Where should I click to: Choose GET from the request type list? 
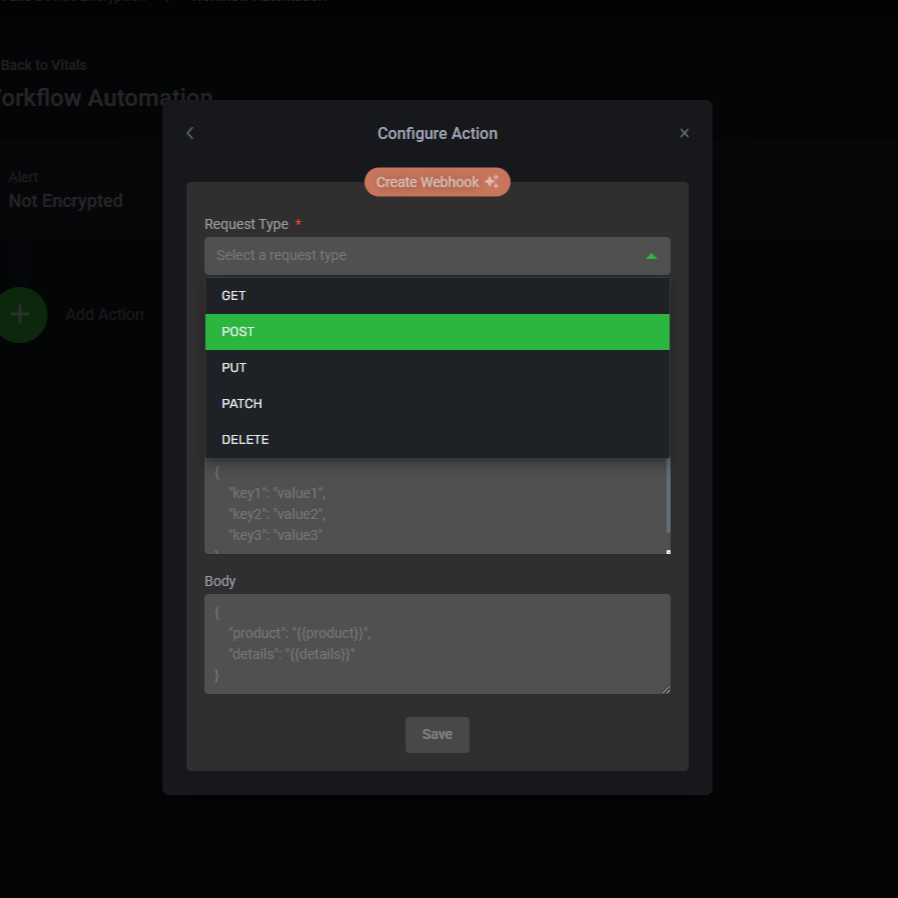[x=438, y=296]
